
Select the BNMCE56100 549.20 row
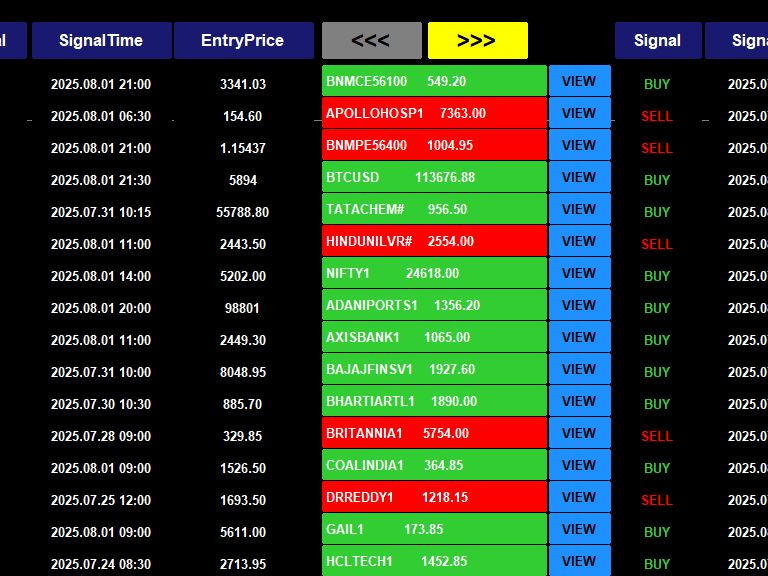tap(434, 81)
